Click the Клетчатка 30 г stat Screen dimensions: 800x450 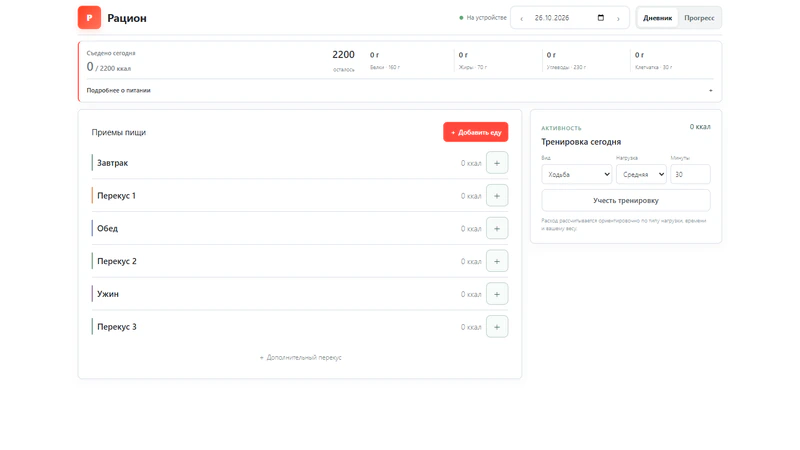pyautogui.click(x=653, y=60)
